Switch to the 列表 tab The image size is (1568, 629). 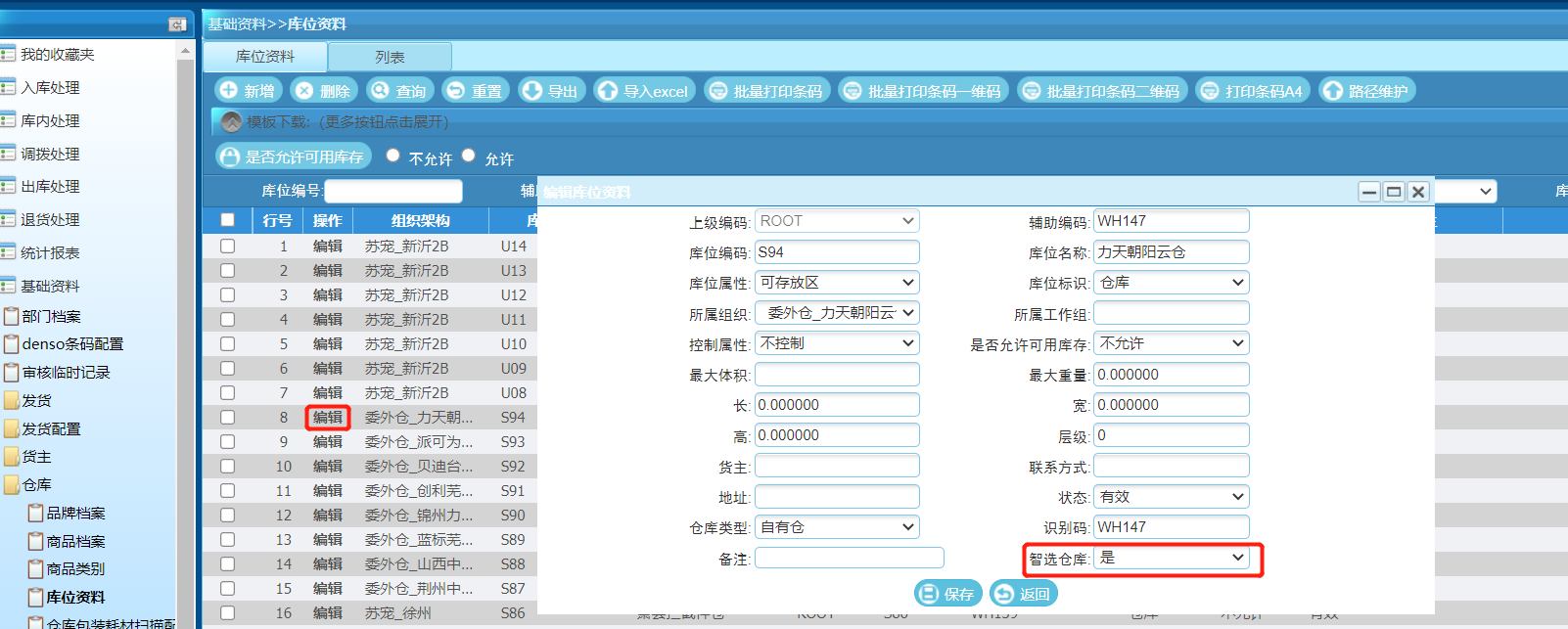point(390,57)
